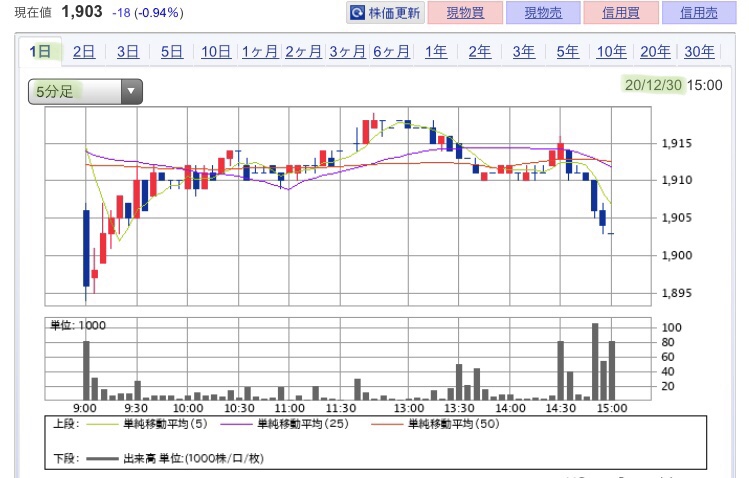View the 3年 chart range

(x=524, y=52)
